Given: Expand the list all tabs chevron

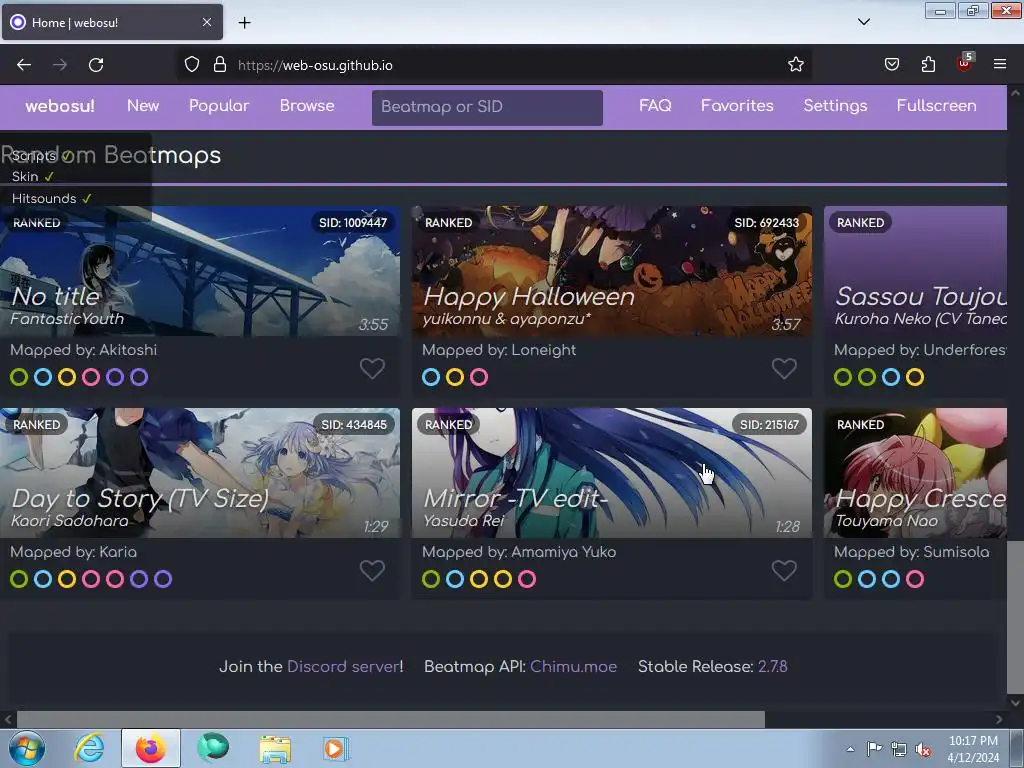Looking at the screenshot, I should coord(863,22).
